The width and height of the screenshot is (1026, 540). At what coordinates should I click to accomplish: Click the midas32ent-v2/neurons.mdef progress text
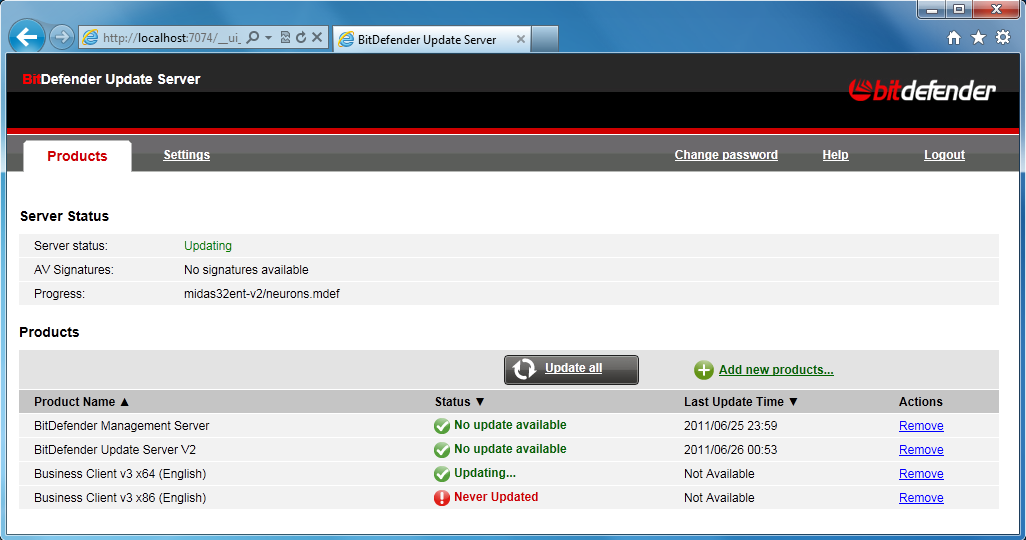262,294
